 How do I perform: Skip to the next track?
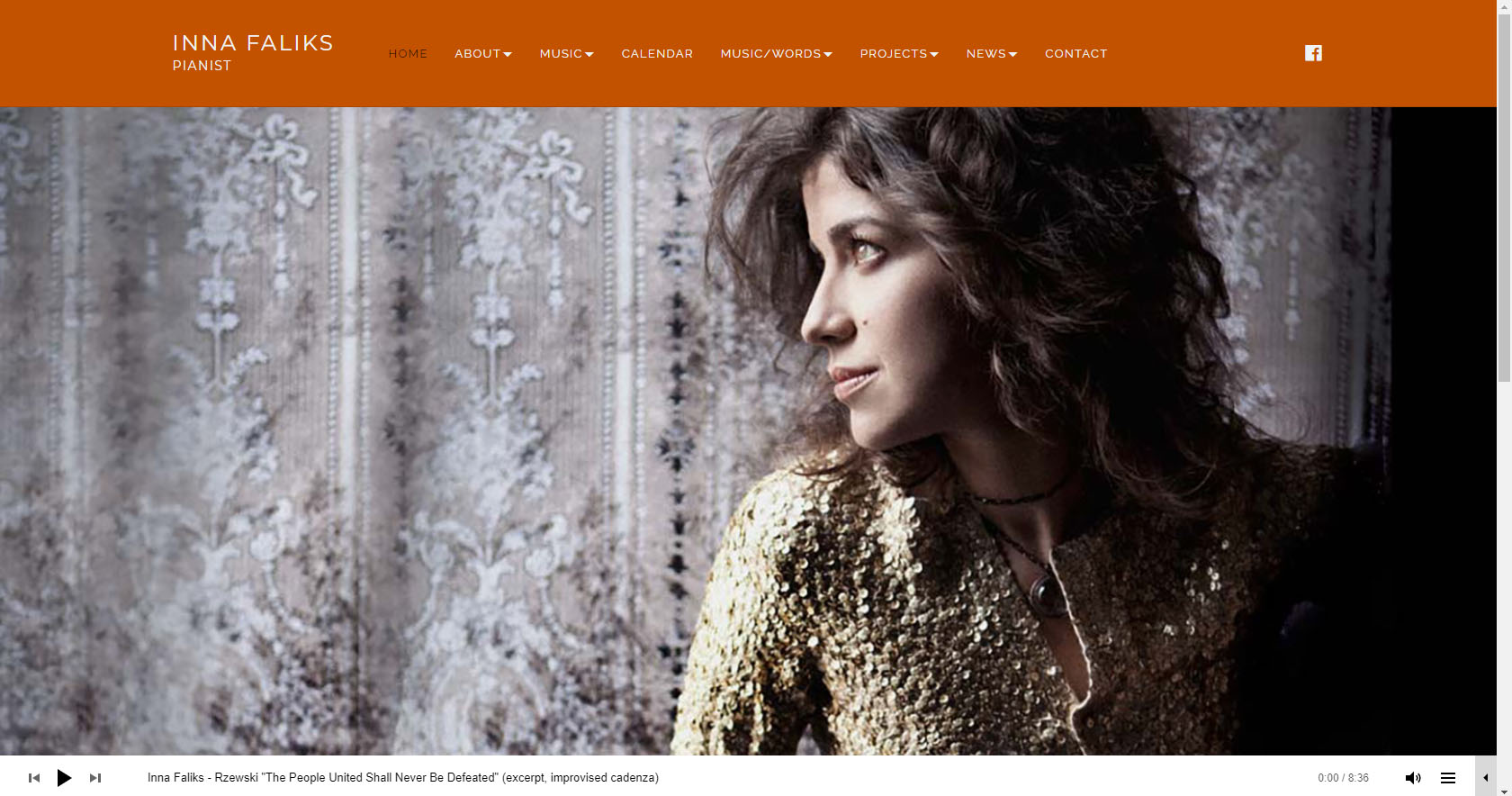[x=94, y=778]
